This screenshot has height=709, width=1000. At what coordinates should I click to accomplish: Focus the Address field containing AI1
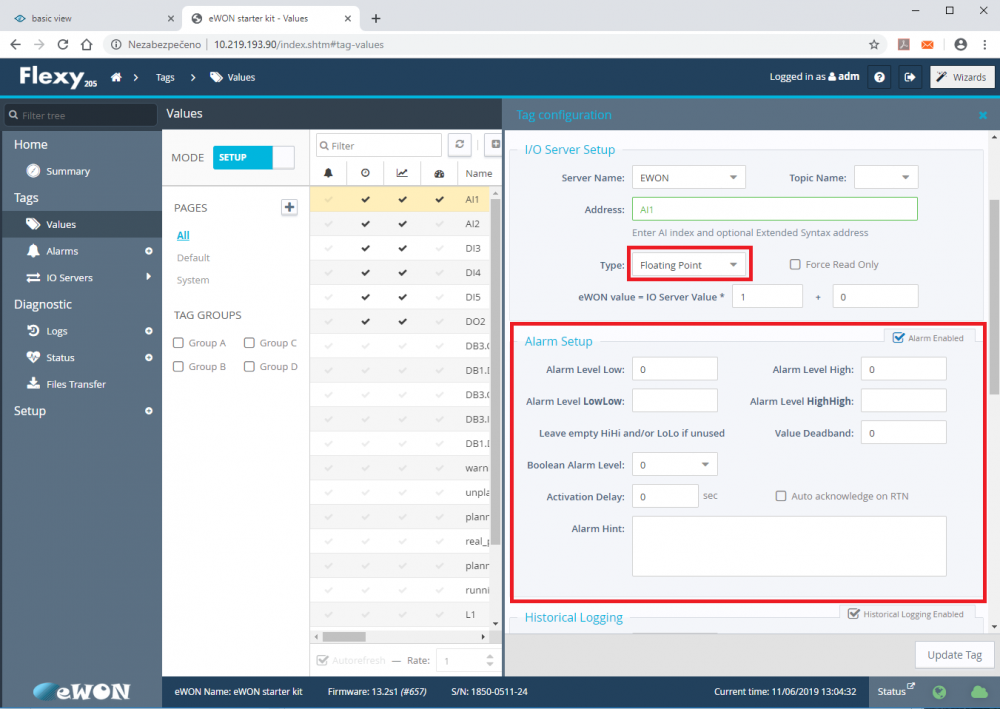775,209
